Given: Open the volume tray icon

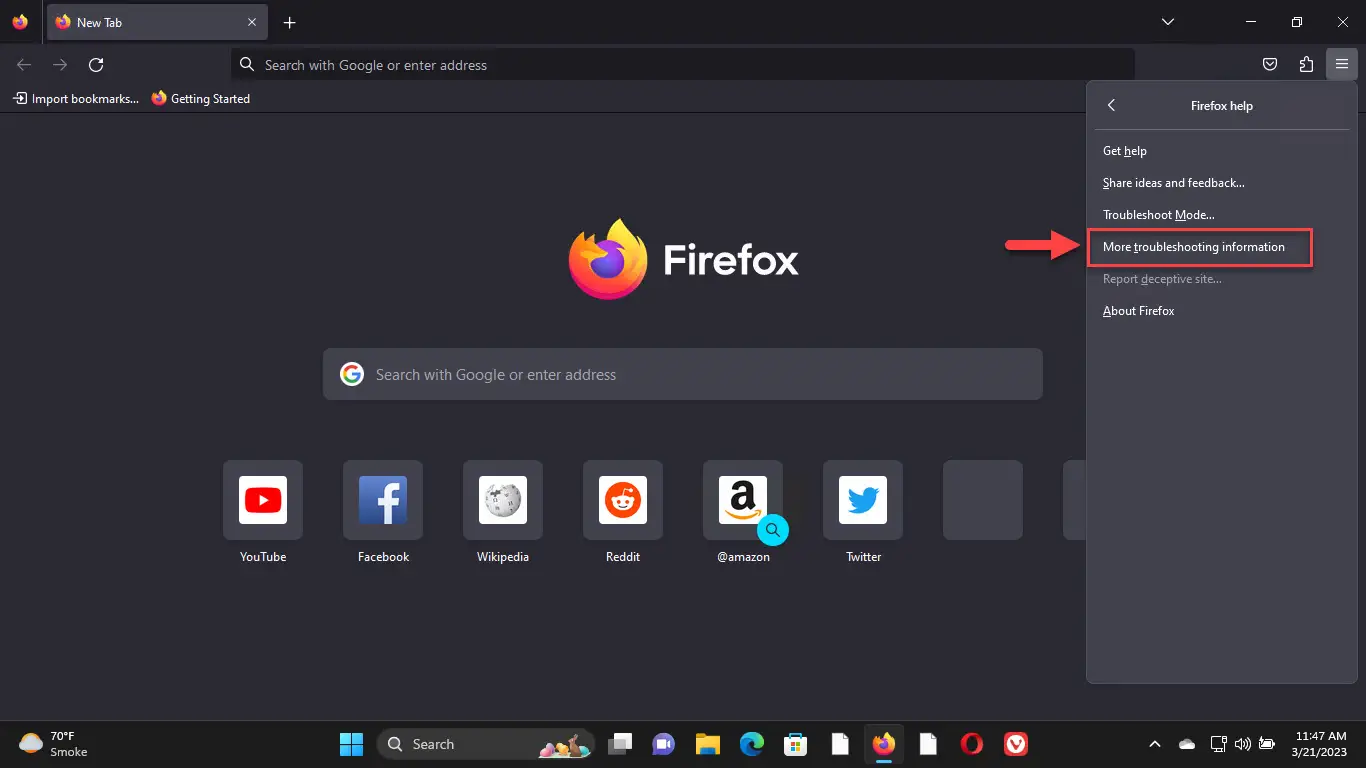Looking at the screenshot, I should 1243,744.
